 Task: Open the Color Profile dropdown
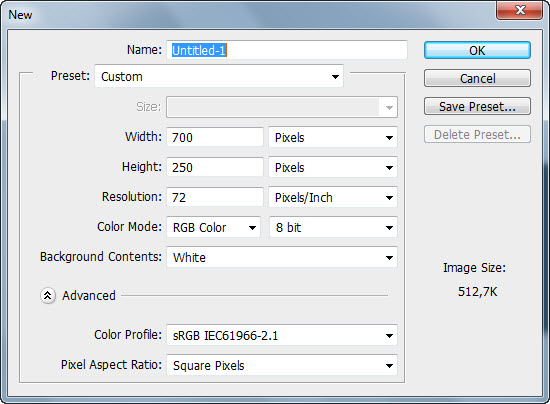pos(282,335)
